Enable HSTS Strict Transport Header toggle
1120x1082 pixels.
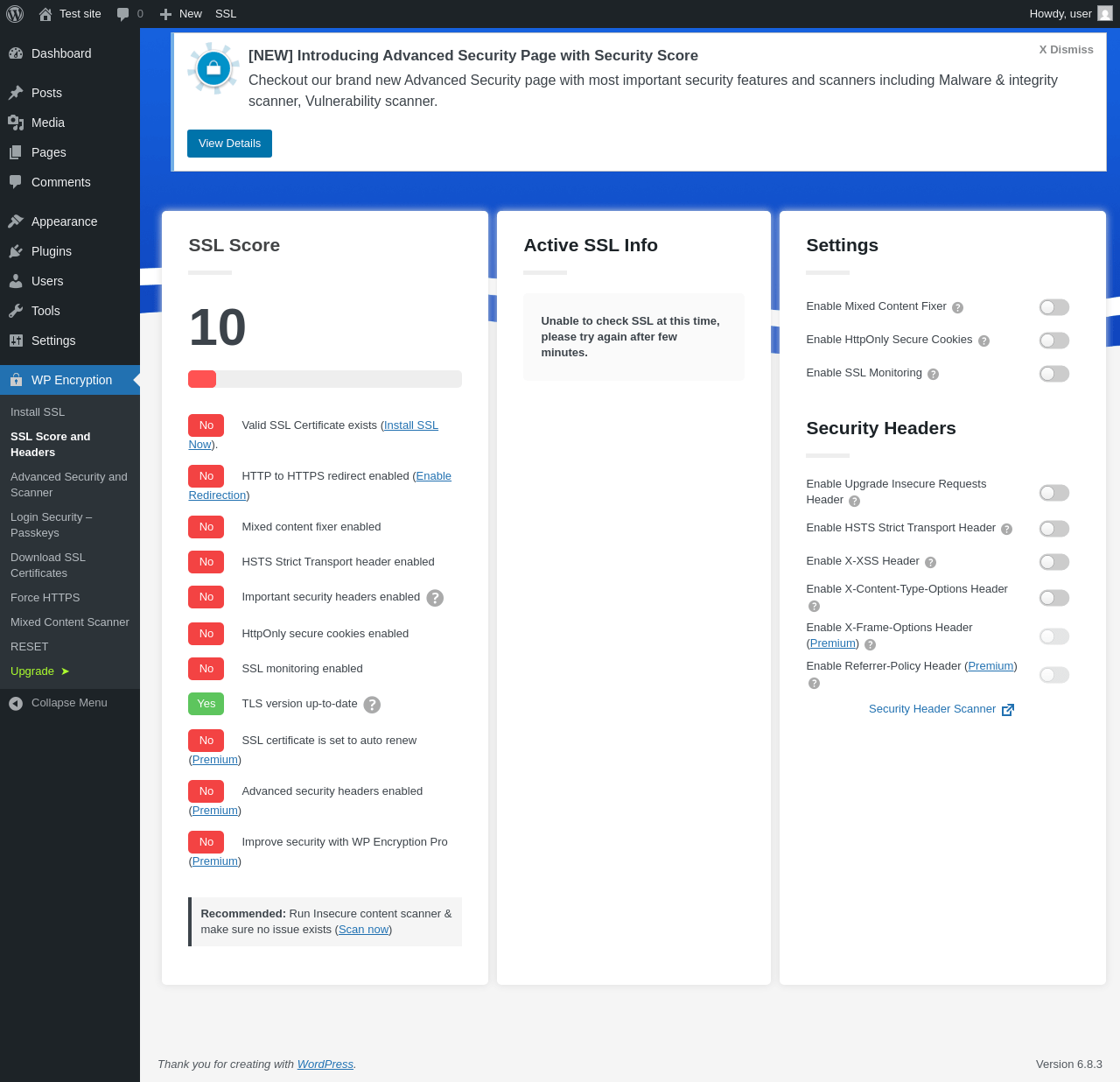[x=1054, y=529]
